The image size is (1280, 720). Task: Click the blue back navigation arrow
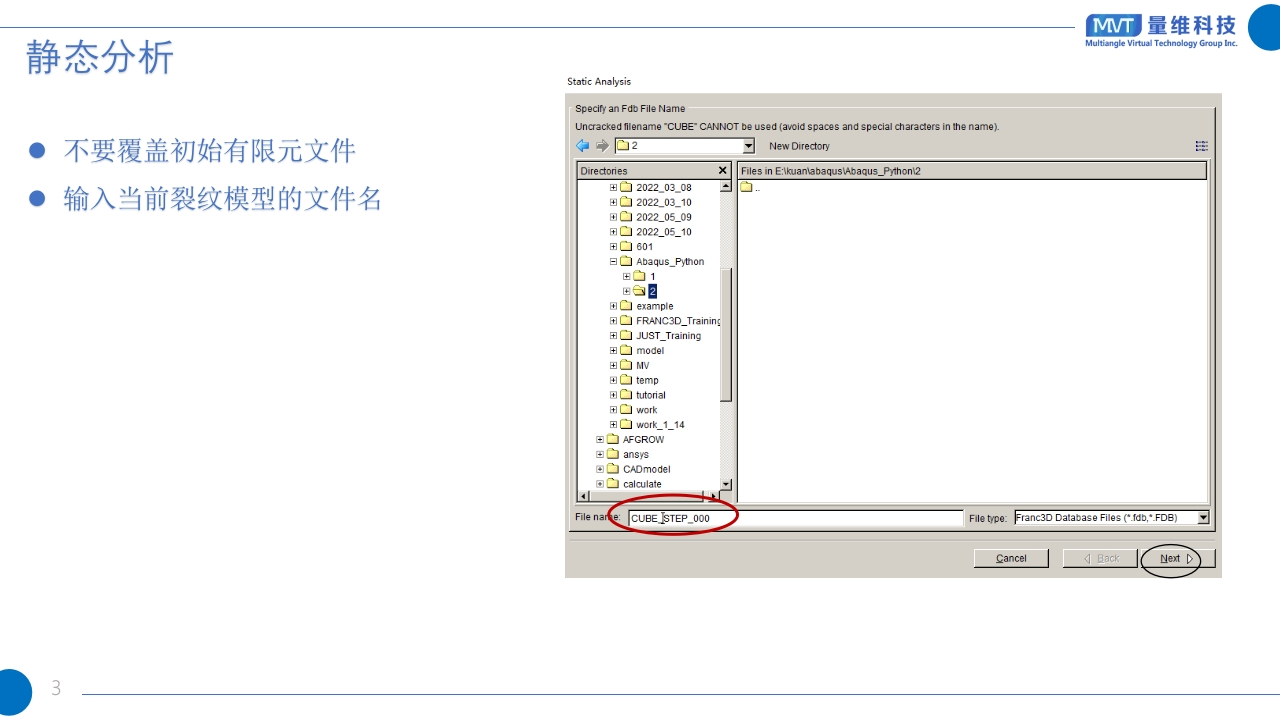pyautogui.click(x=583, y=146)
